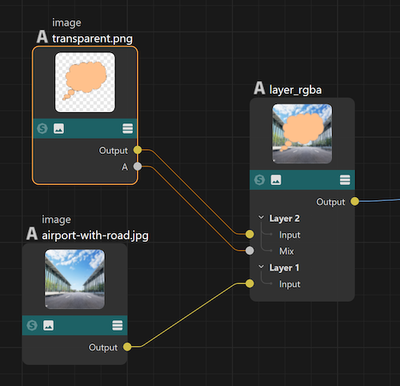400x386 pixels.
Task: Click the airport-with-road.jpg node title
Action: pyautogui.click(x=95, y=235)
